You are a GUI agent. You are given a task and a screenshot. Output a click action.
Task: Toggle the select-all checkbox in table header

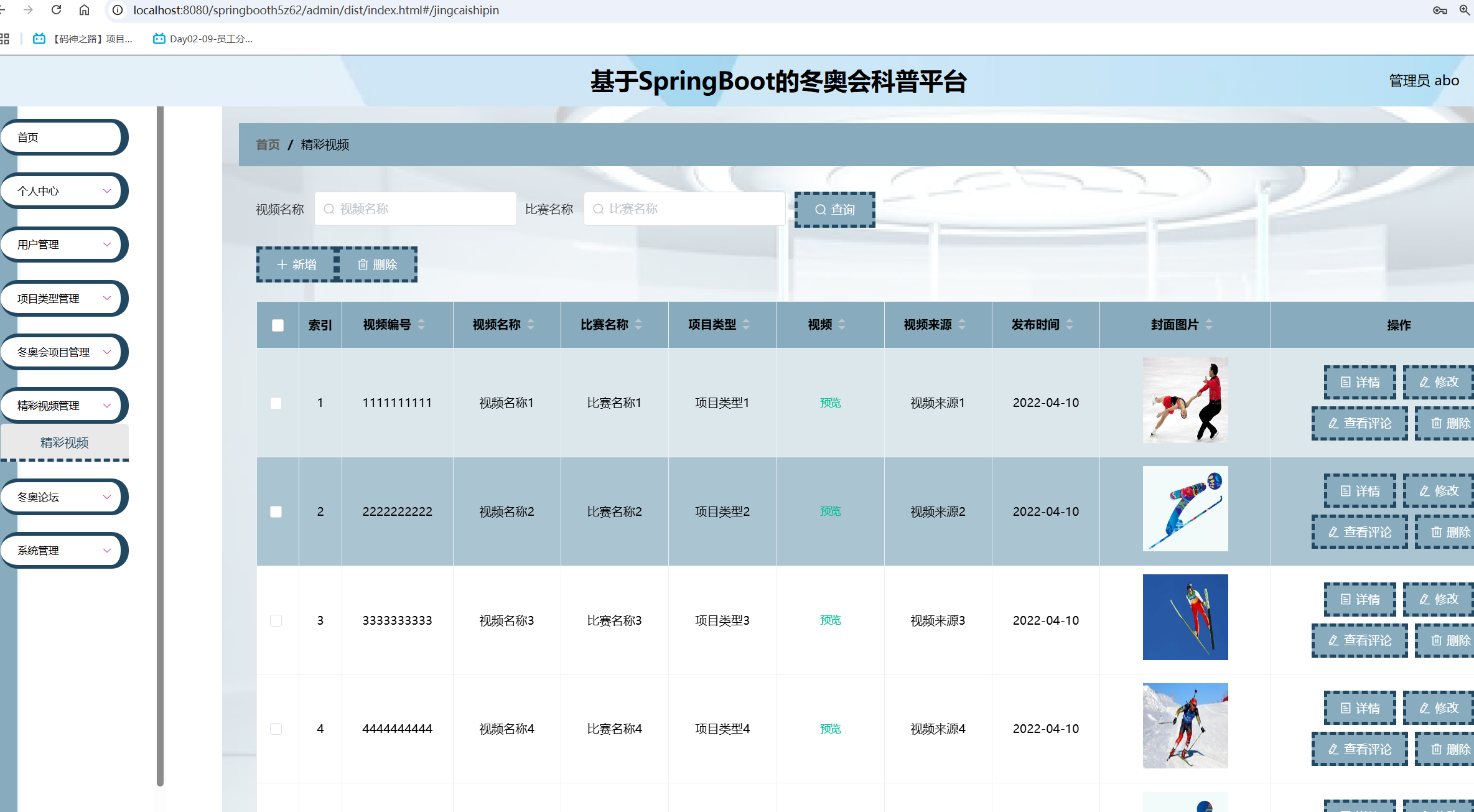(x=278, y=325)
